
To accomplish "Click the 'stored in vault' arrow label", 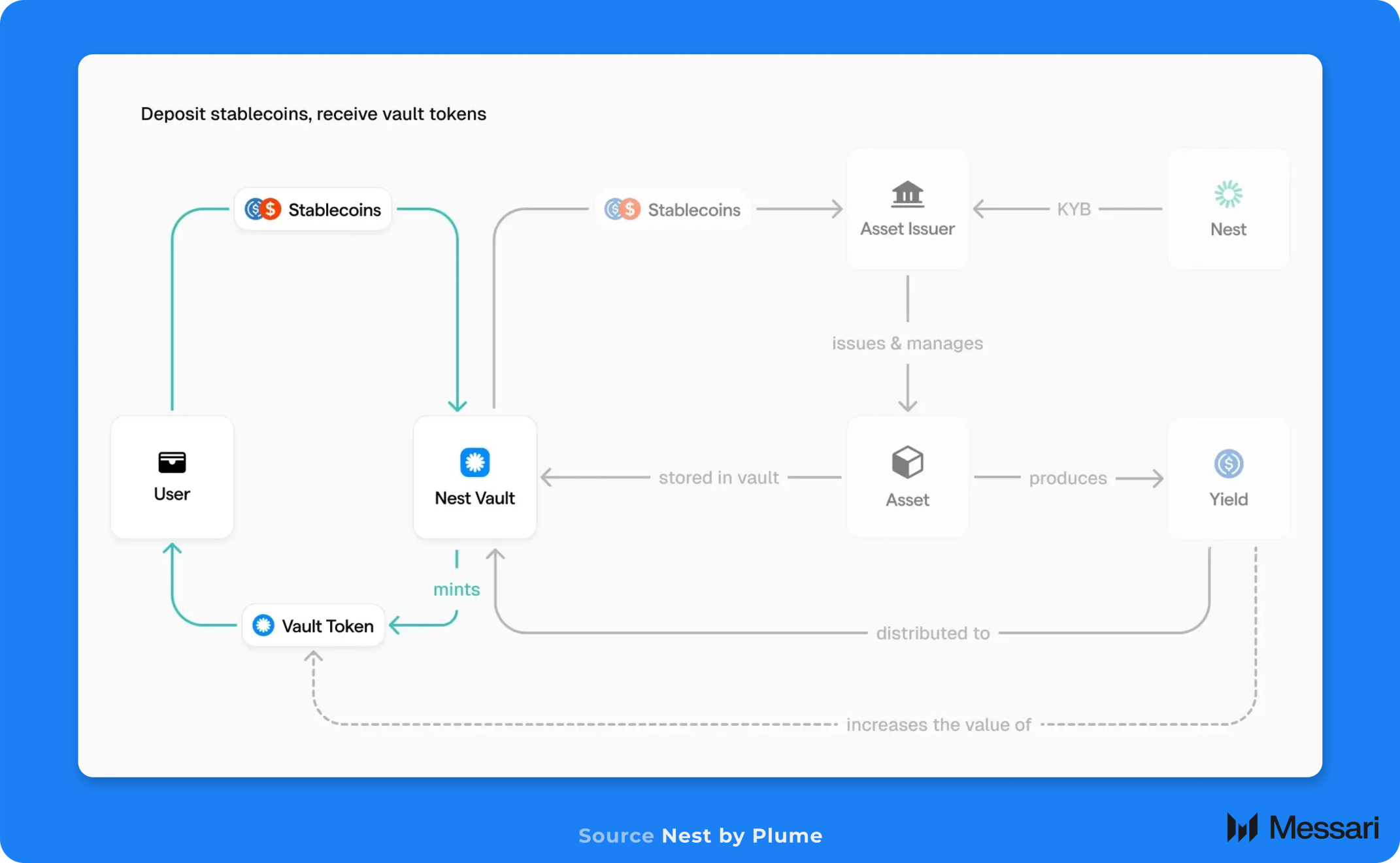I will pos(718,478).
